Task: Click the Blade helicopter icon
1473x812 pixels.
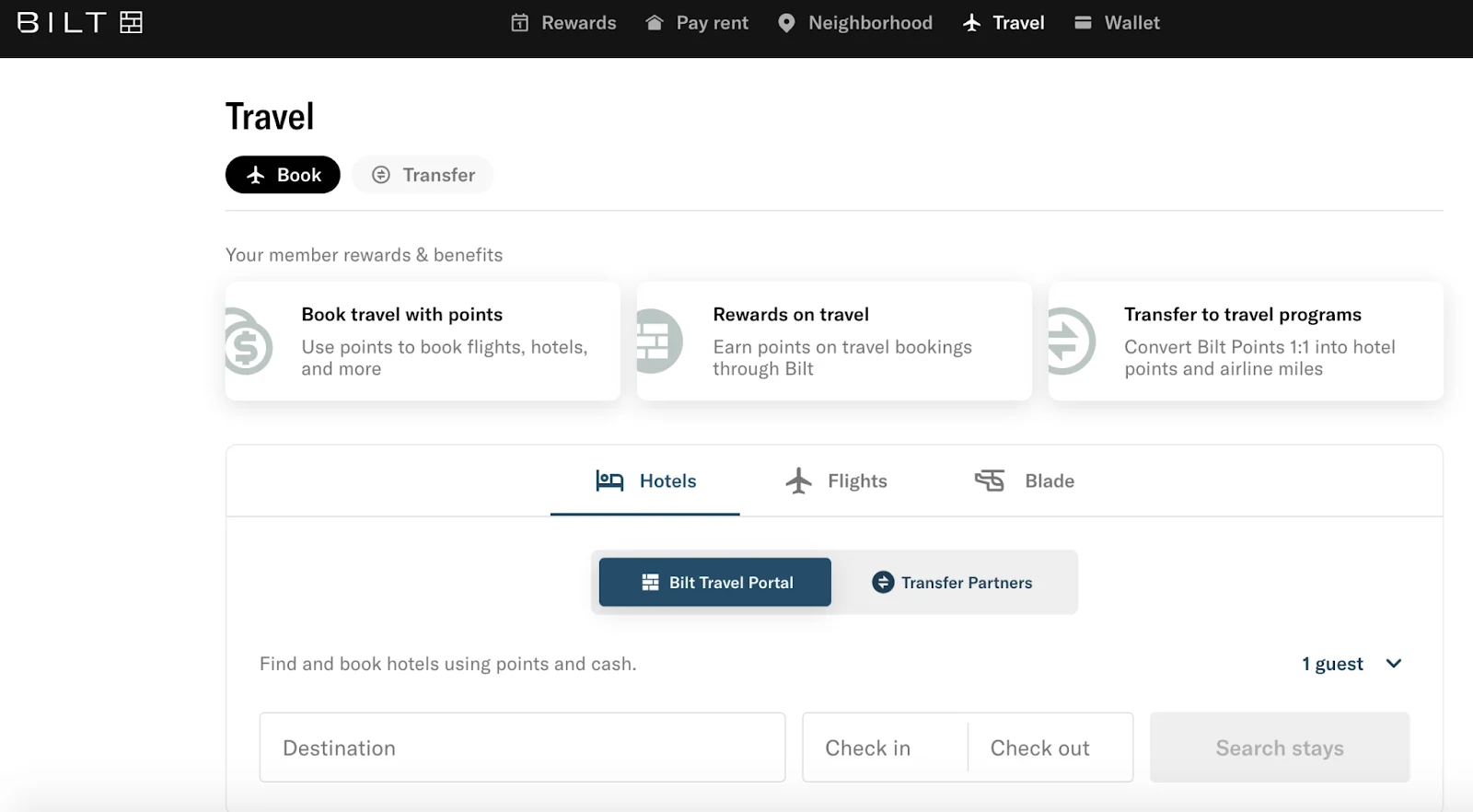Action: 990,481
